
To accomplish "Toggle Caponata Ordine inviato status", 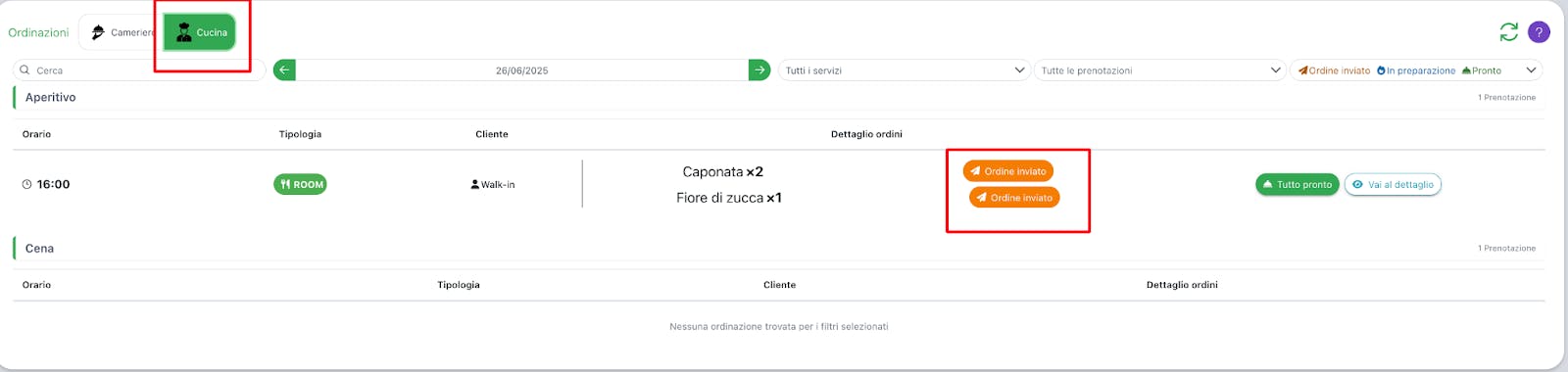I will click(1008, 171).
